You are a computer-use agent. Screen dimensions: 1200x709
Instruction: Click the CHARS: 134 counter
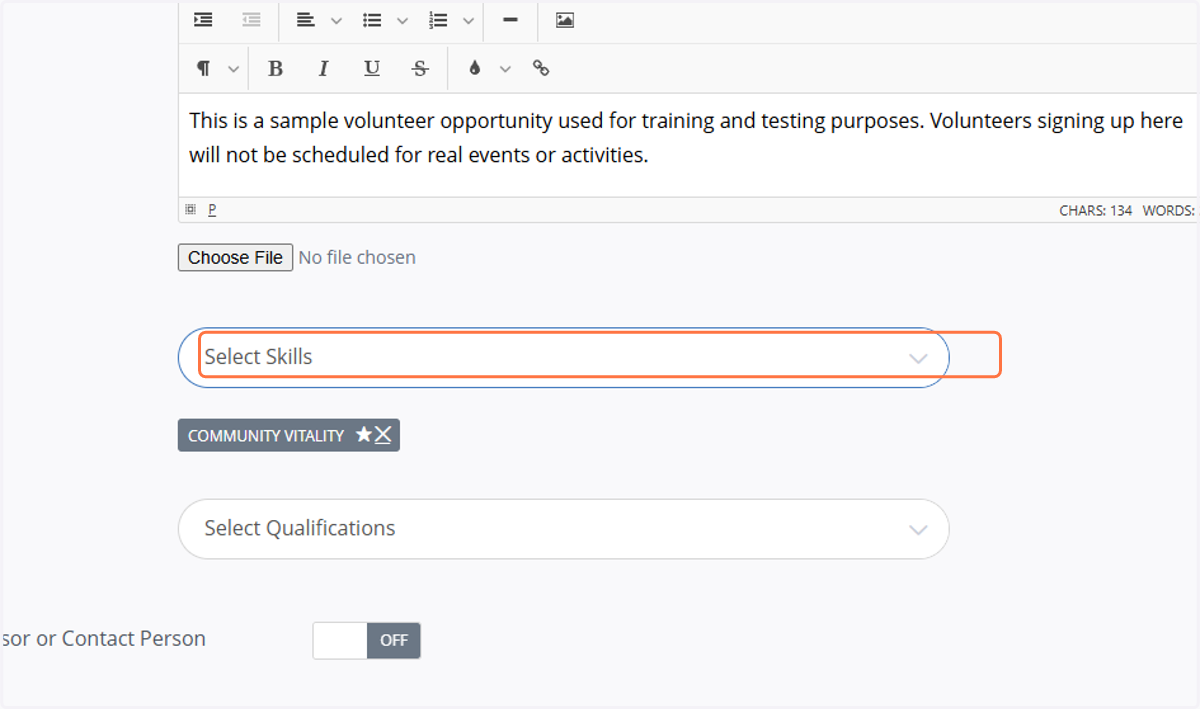pos(1096,210)
